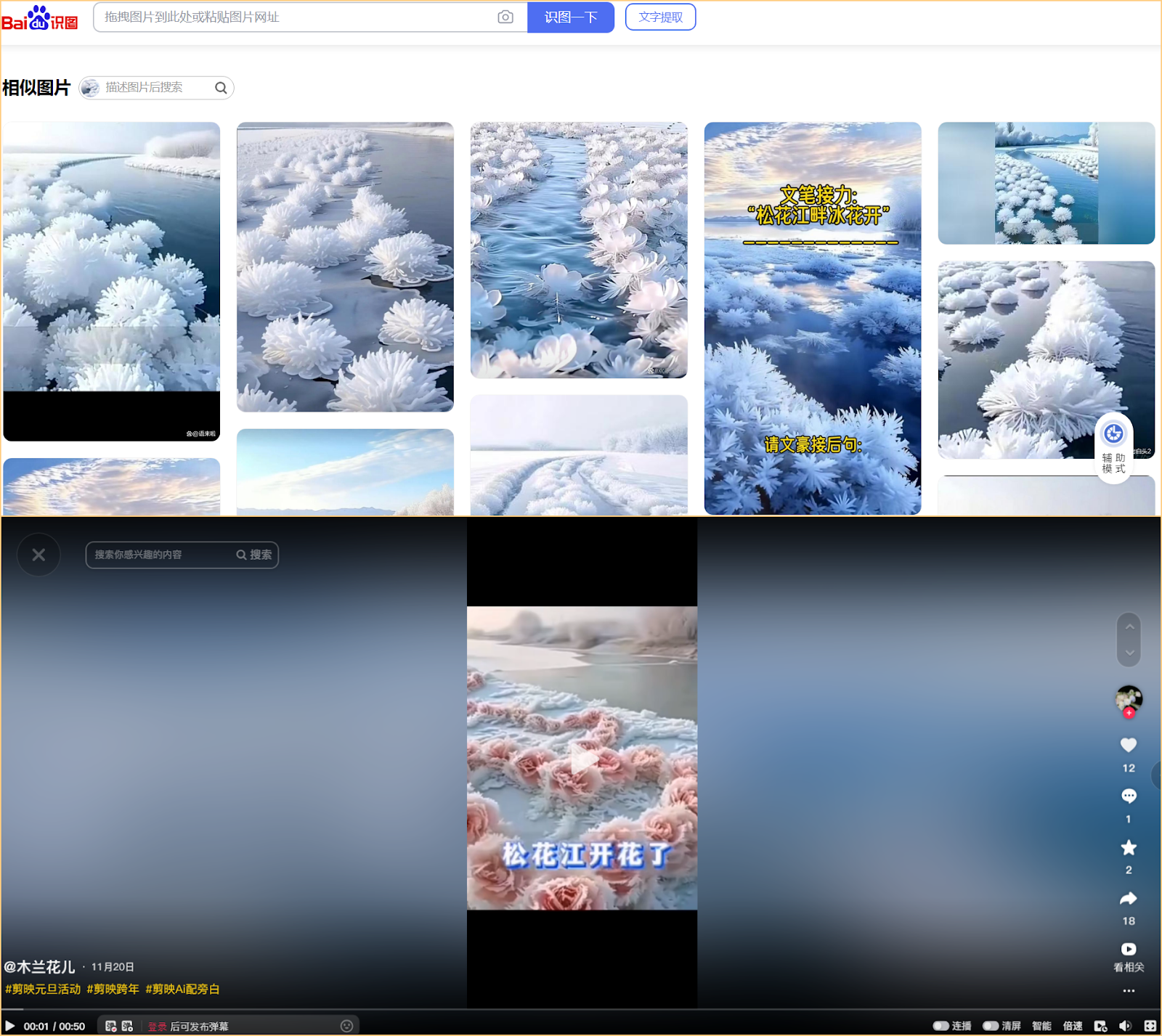Open the 智能 quality options menu
This screenshot has height=1036, width=1162.
pyautogui.click(x=1041, y=1026)
